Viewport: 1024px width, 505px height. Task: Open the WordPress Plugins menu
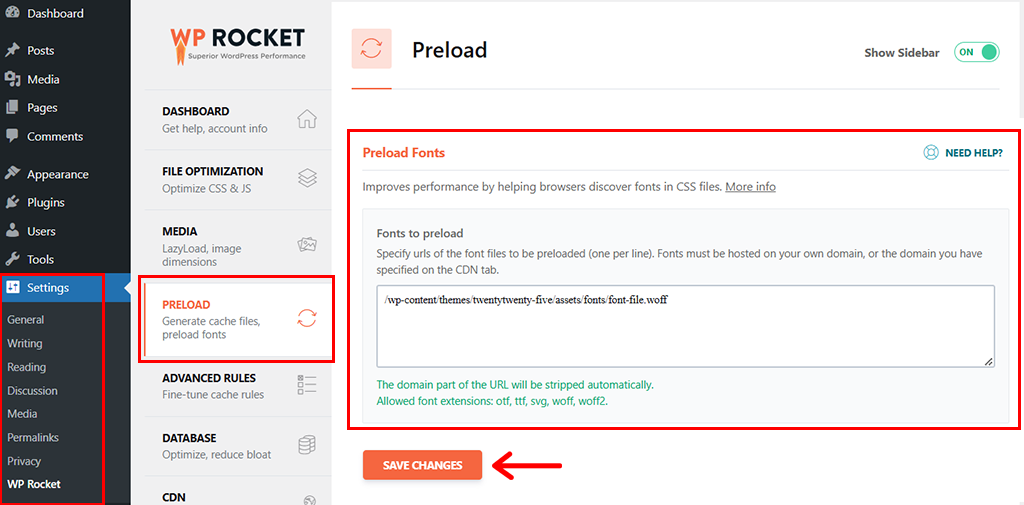46,203
